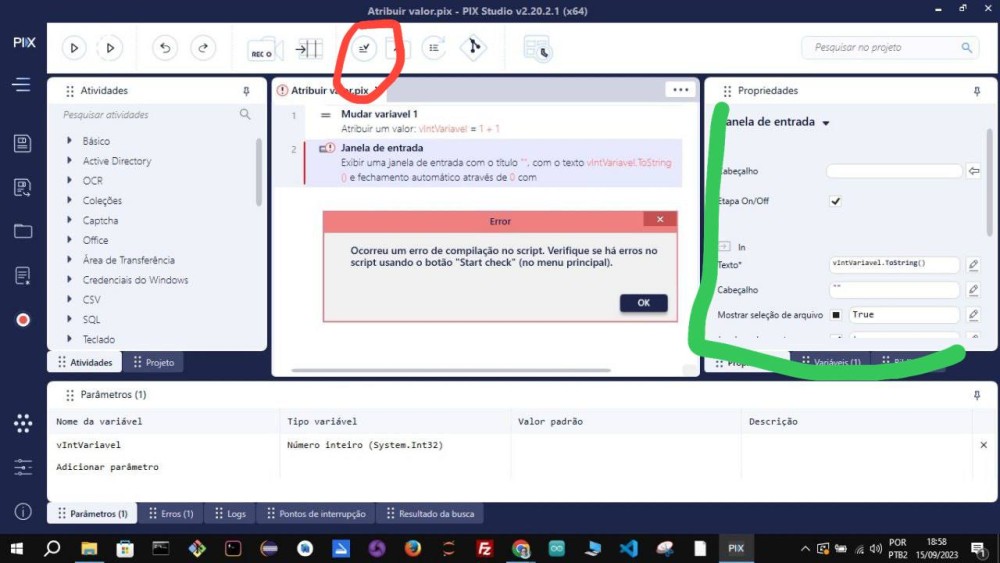Screen dimensions: 1000x563
Task: Click the document list sidebar icon
Action: (x=22, y=275)
